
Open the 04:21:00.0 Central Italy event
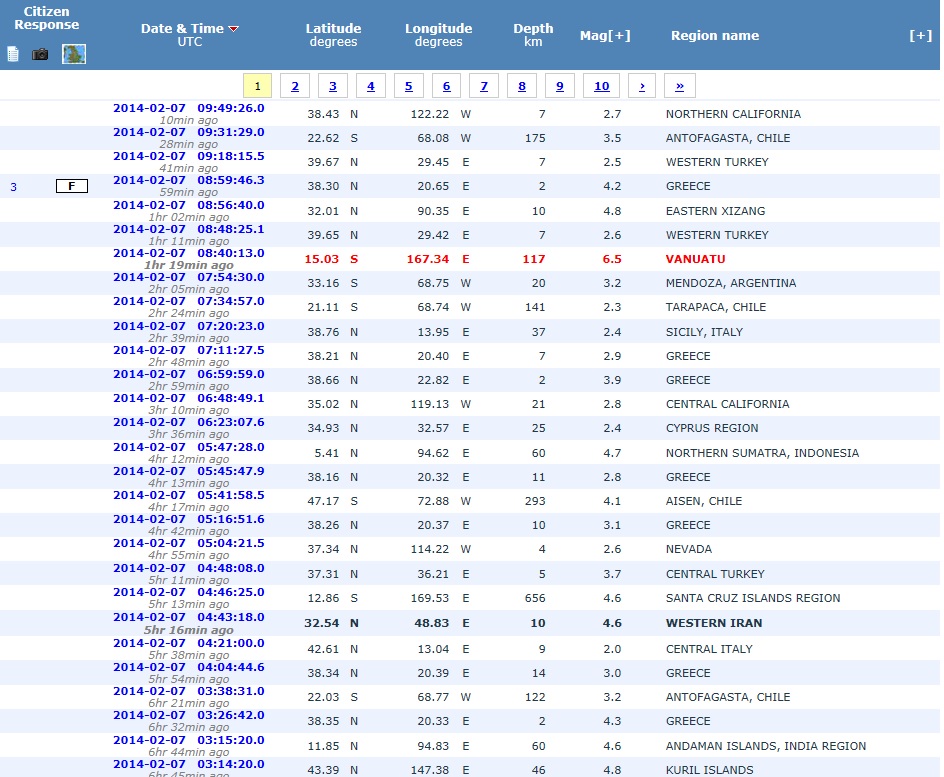[x=188, y=643]
